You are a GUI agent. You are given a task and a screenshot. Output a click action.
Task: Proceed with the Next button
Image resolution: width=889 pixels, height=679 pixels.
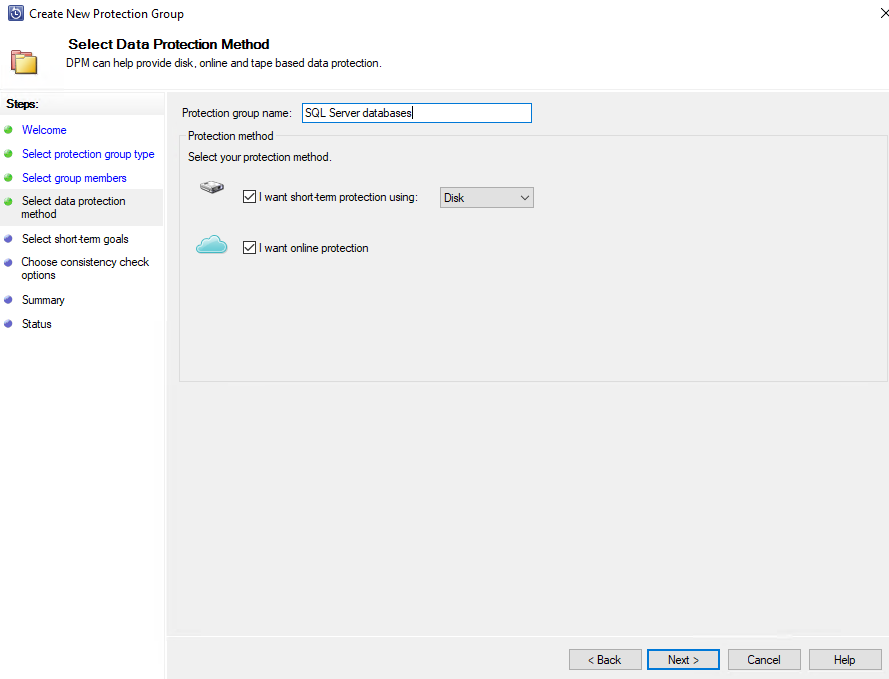click(683, 660)
